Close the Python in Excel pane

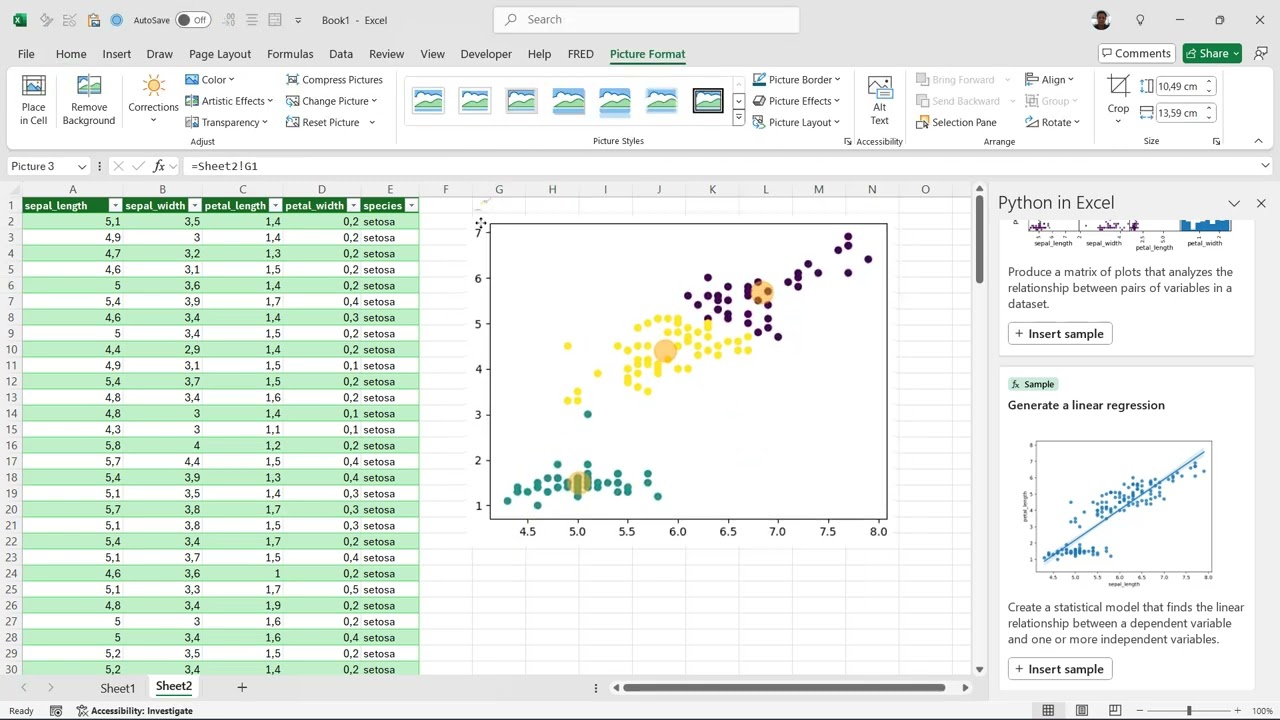pos(1261,203)
